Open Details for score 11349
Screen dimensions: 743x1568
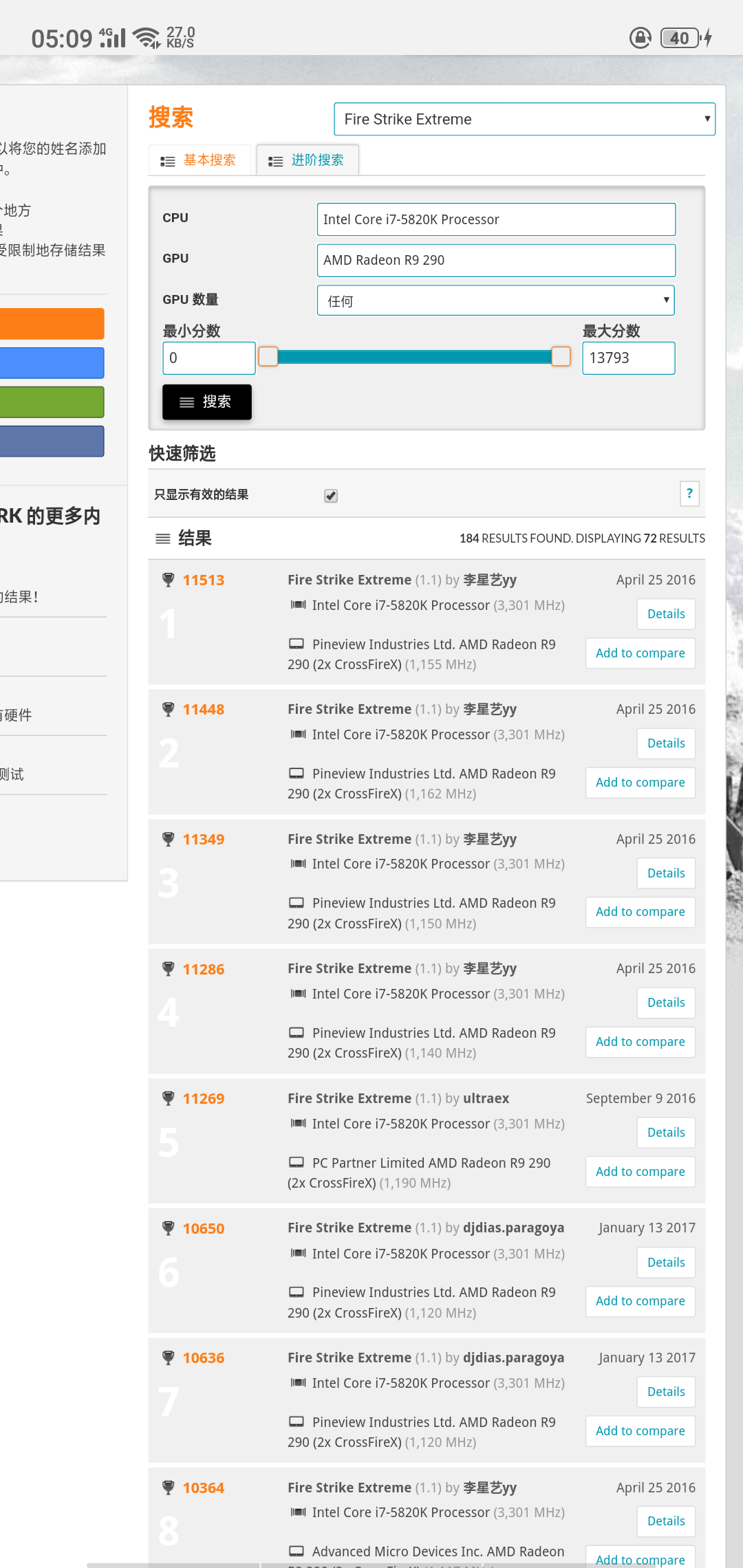point(666,873)
